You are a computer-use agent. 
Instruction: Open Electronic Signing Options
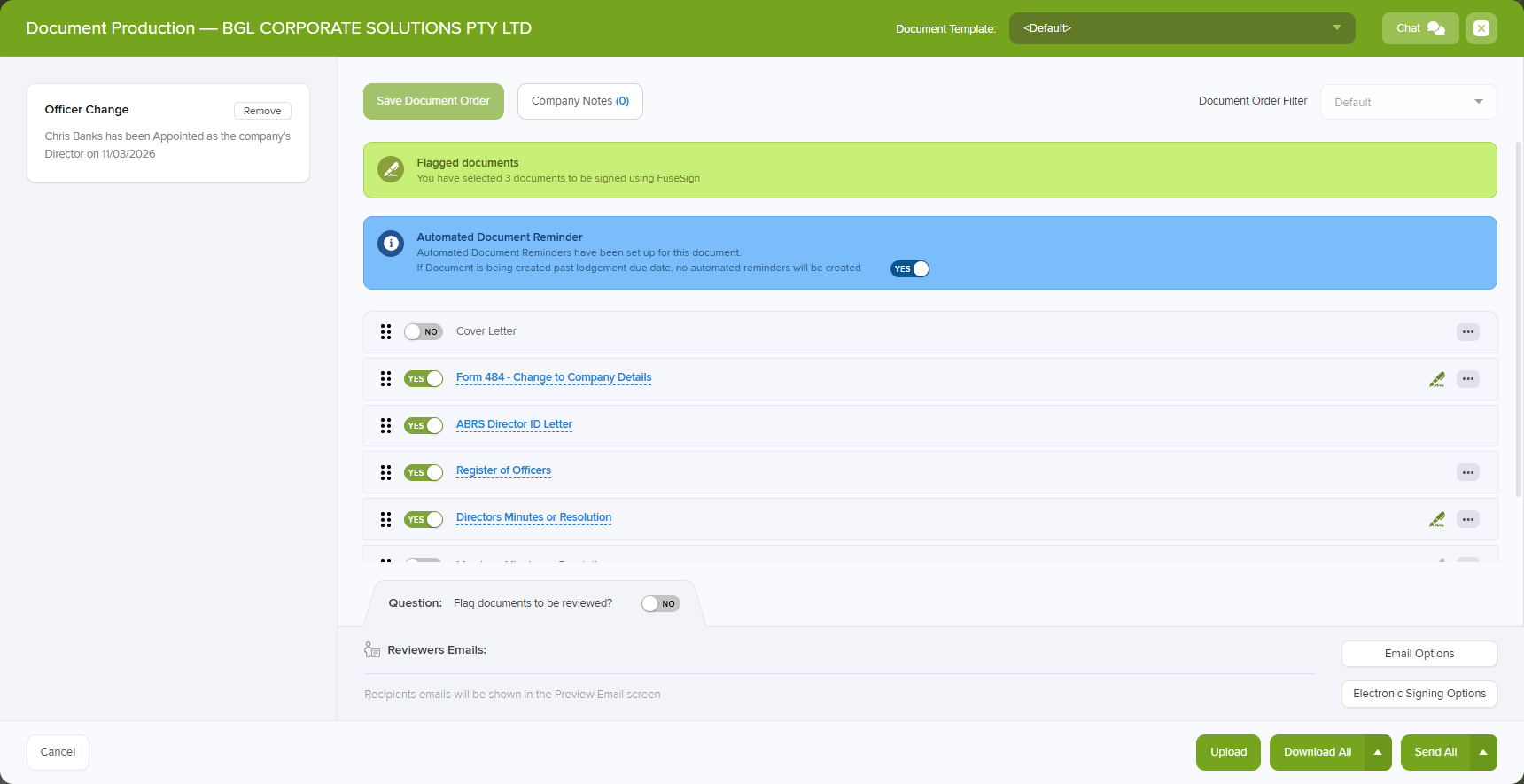click(x=1419, y=694)
